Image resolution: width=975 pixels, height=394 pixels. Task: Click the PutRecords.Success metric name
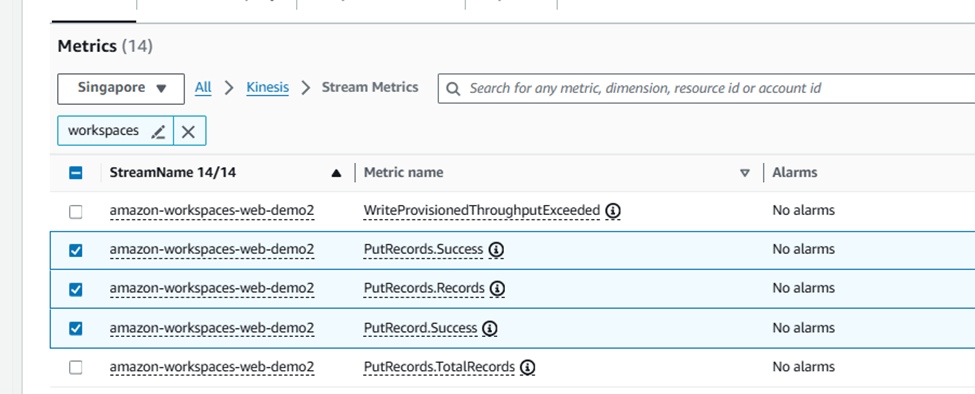pos(423,250)
